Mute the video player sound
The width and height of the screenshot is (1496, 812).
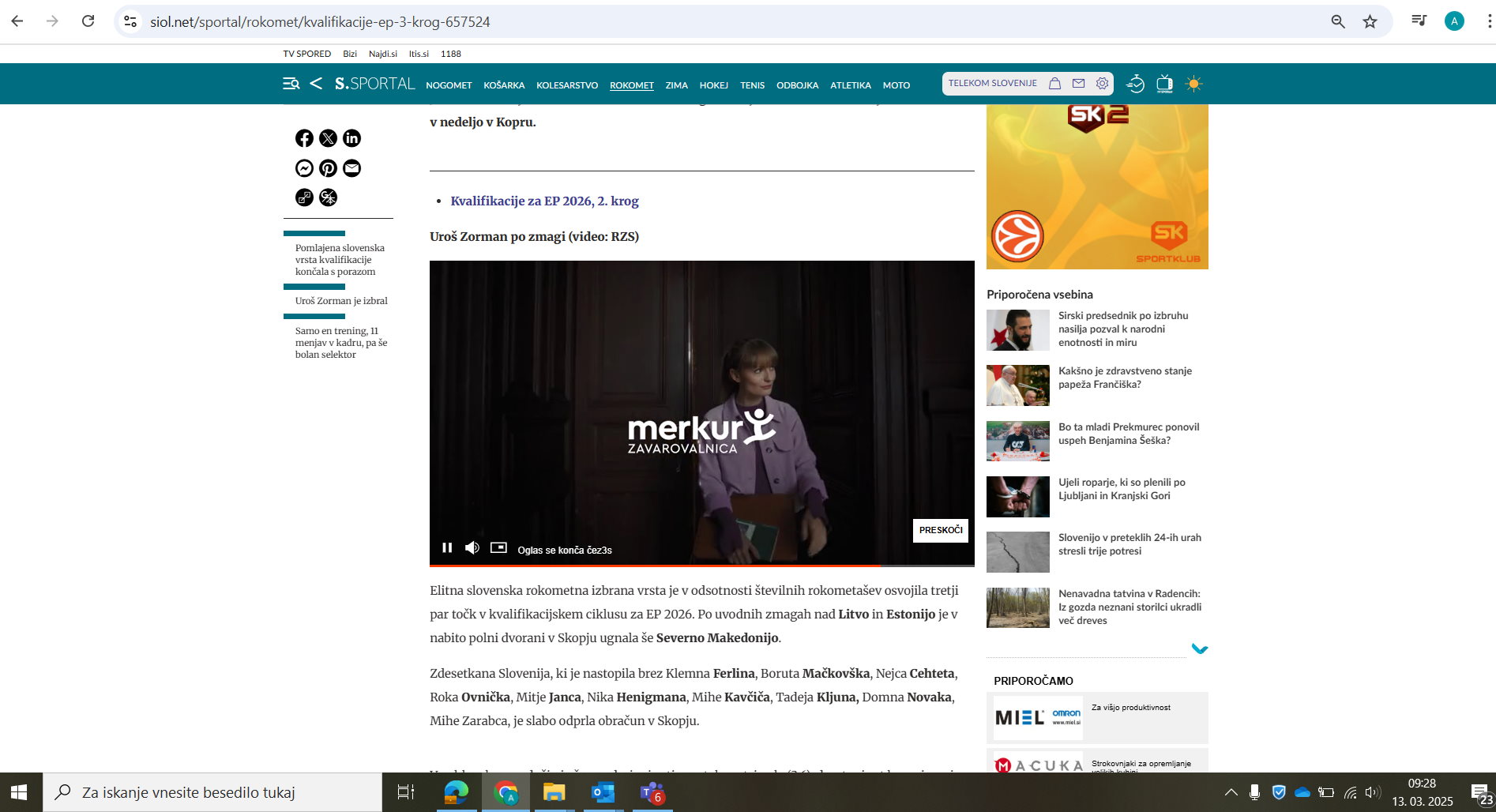pyautogui.click(x=472, y=547)
